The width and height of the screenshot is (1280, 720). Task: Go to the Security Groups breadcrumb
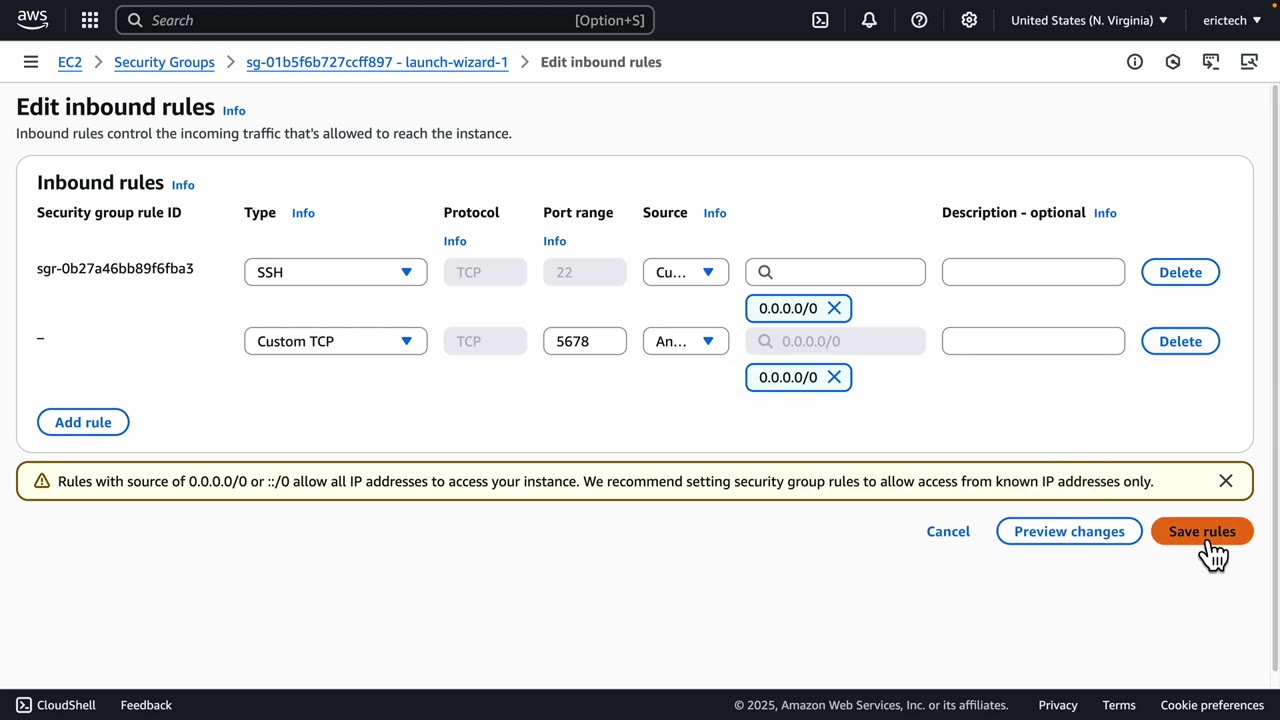point(164,62)
